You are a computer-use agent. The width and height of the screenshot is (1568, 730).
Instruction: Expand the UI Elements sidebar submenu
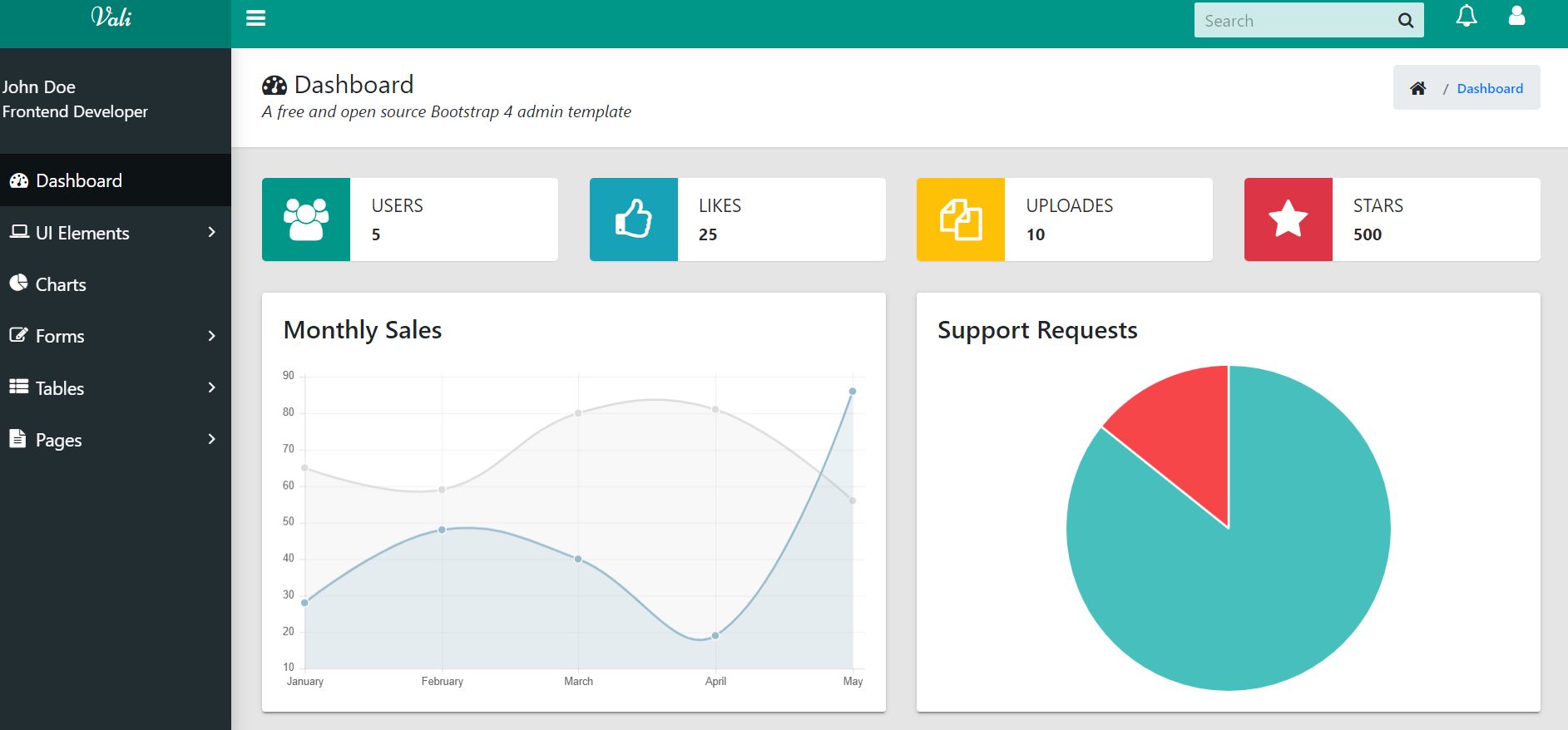click(x=115, y=233)
